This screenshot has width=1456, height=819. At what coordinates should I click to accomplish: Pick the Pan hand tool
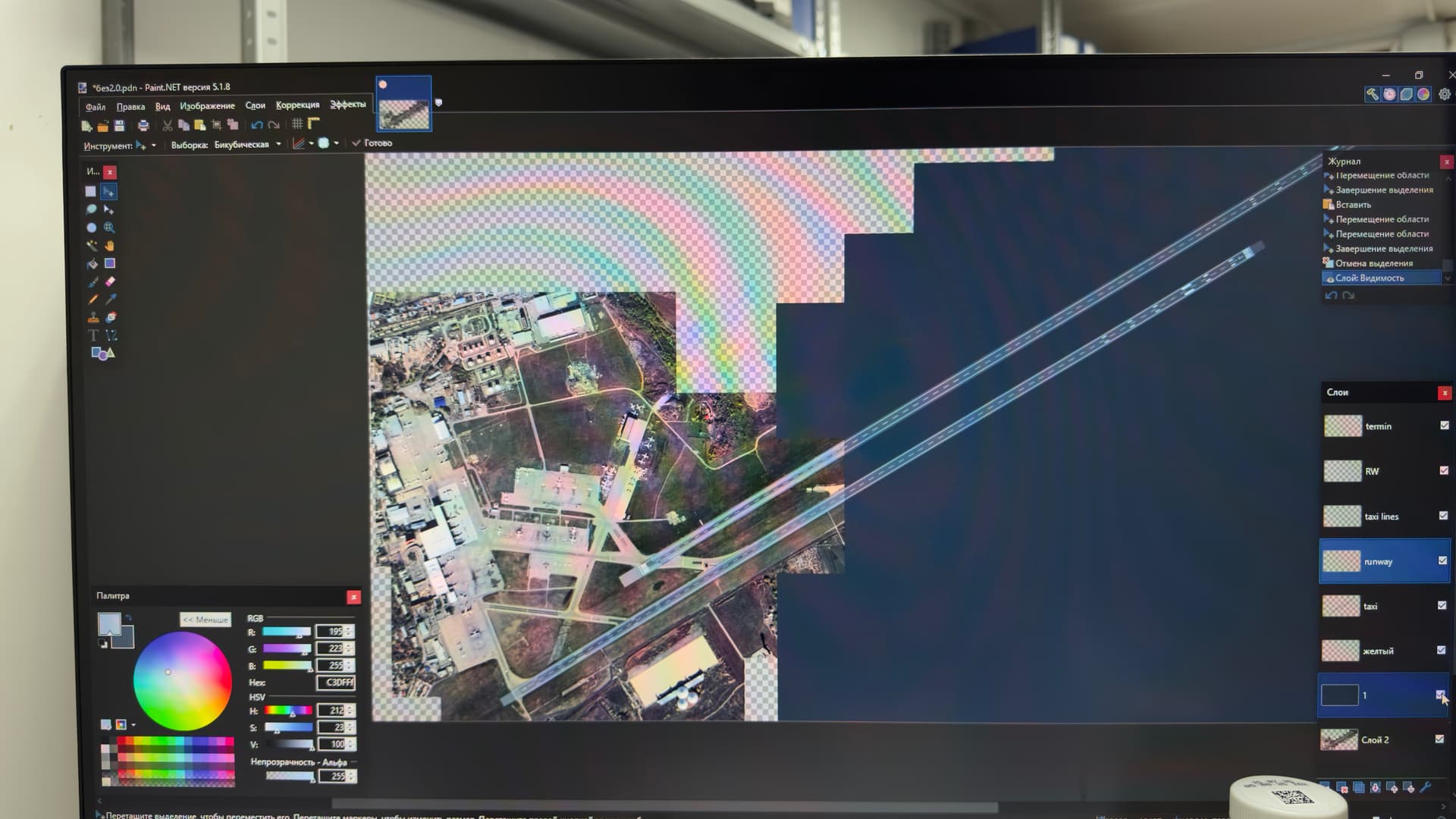(x=110, y=246)
